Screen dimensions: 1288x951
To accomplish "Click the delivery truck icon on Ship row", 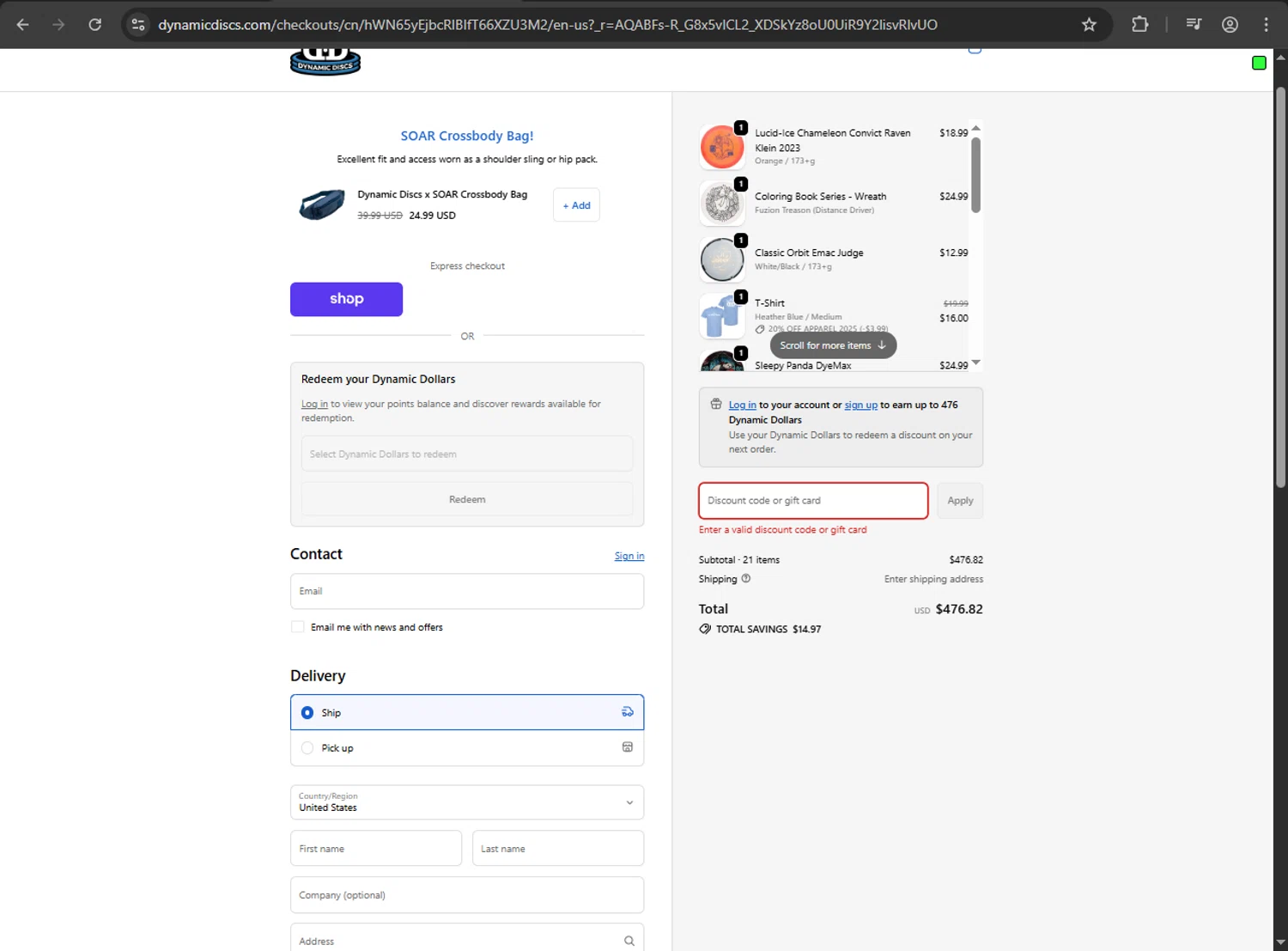I will pyautogui.click(x=627, y=712).
